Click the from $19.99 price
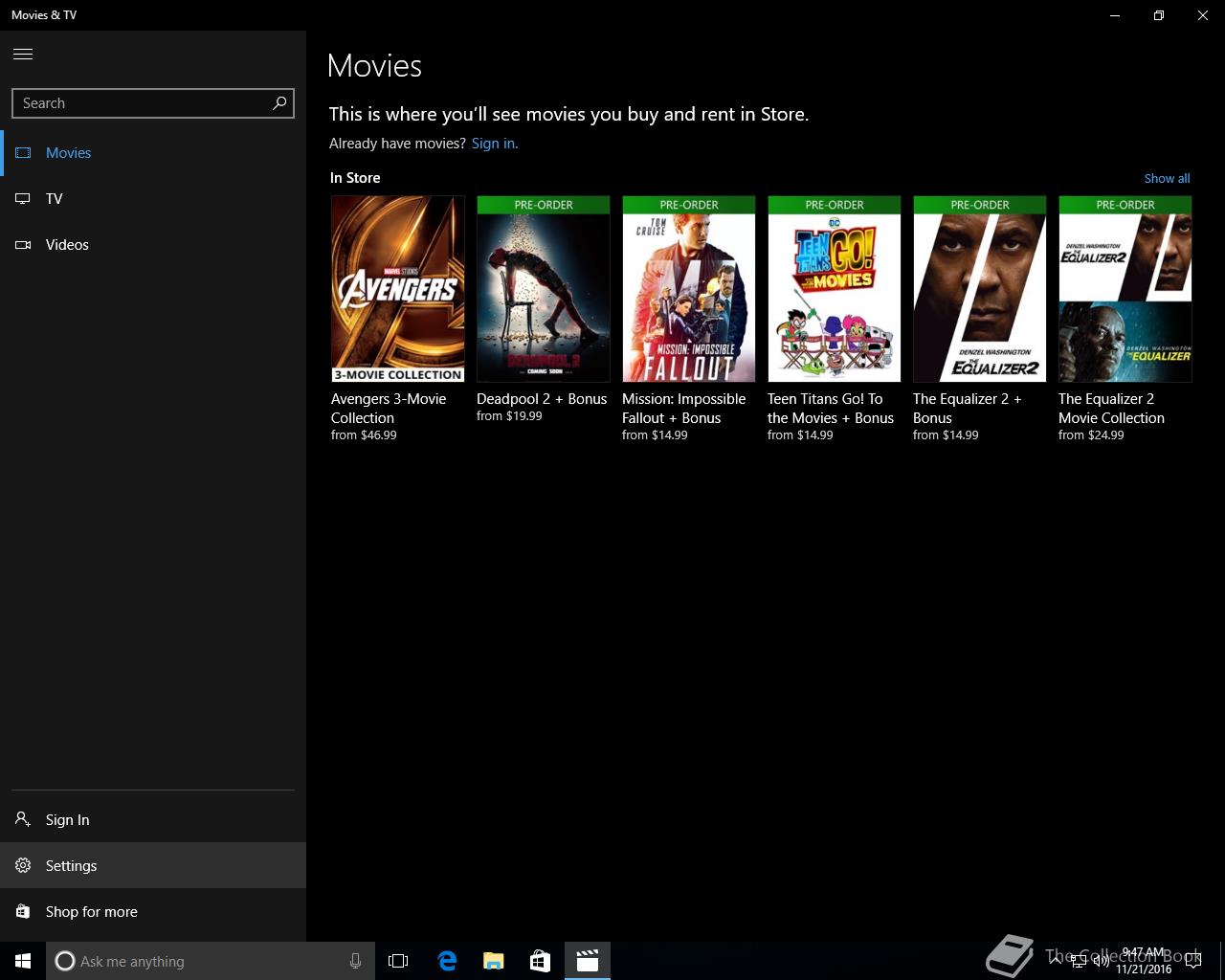 (509, 416)
